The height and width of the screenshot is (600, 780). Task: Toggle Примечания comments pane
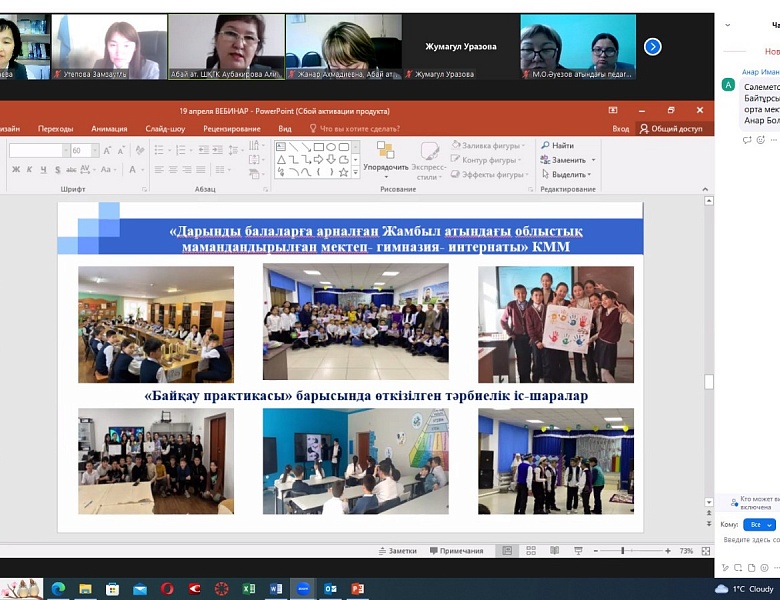[456, 551]
